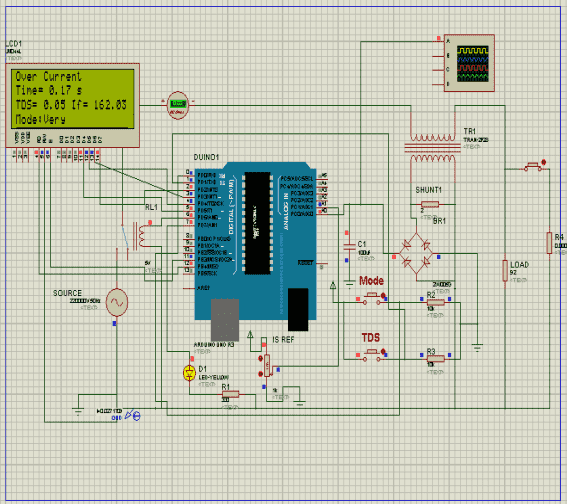Select the R1 resistor body
The height and width of the screenshot is (504, 567).
[230, 394]
